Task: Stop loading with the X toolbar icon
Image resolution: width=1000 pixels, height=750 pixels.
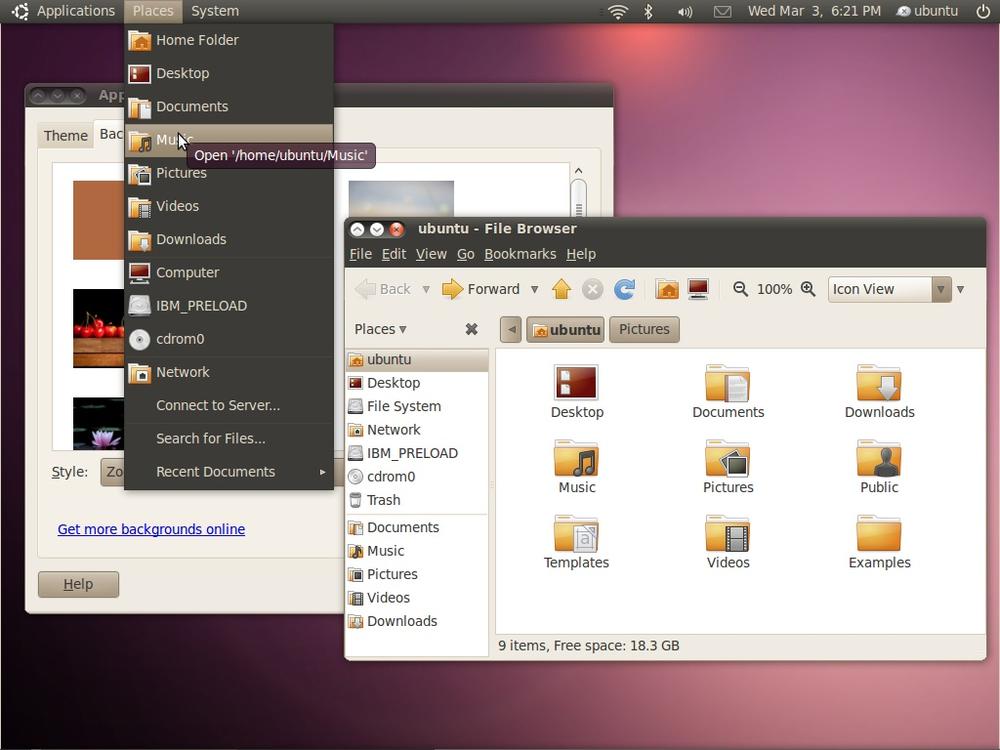Action: (x=592, y=289)
